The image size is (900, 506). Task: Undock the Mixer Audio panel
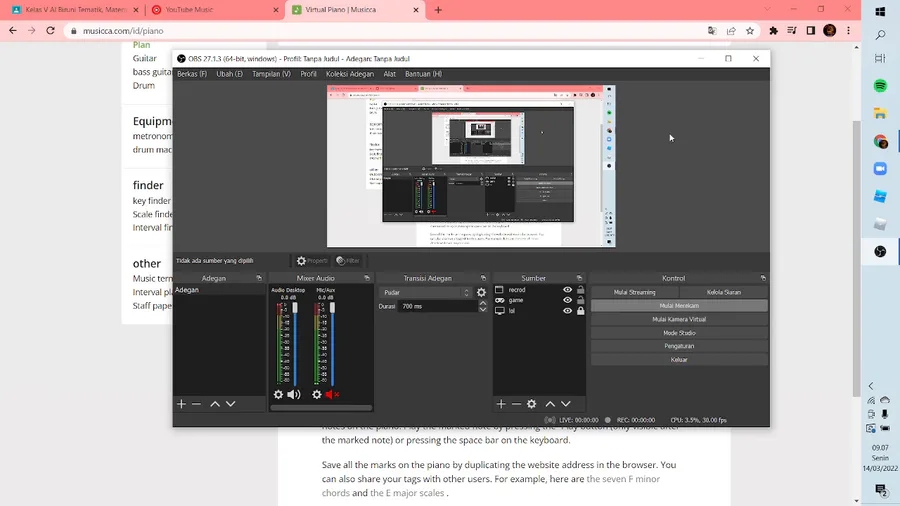pyautogui.click(x=367, y=278)
